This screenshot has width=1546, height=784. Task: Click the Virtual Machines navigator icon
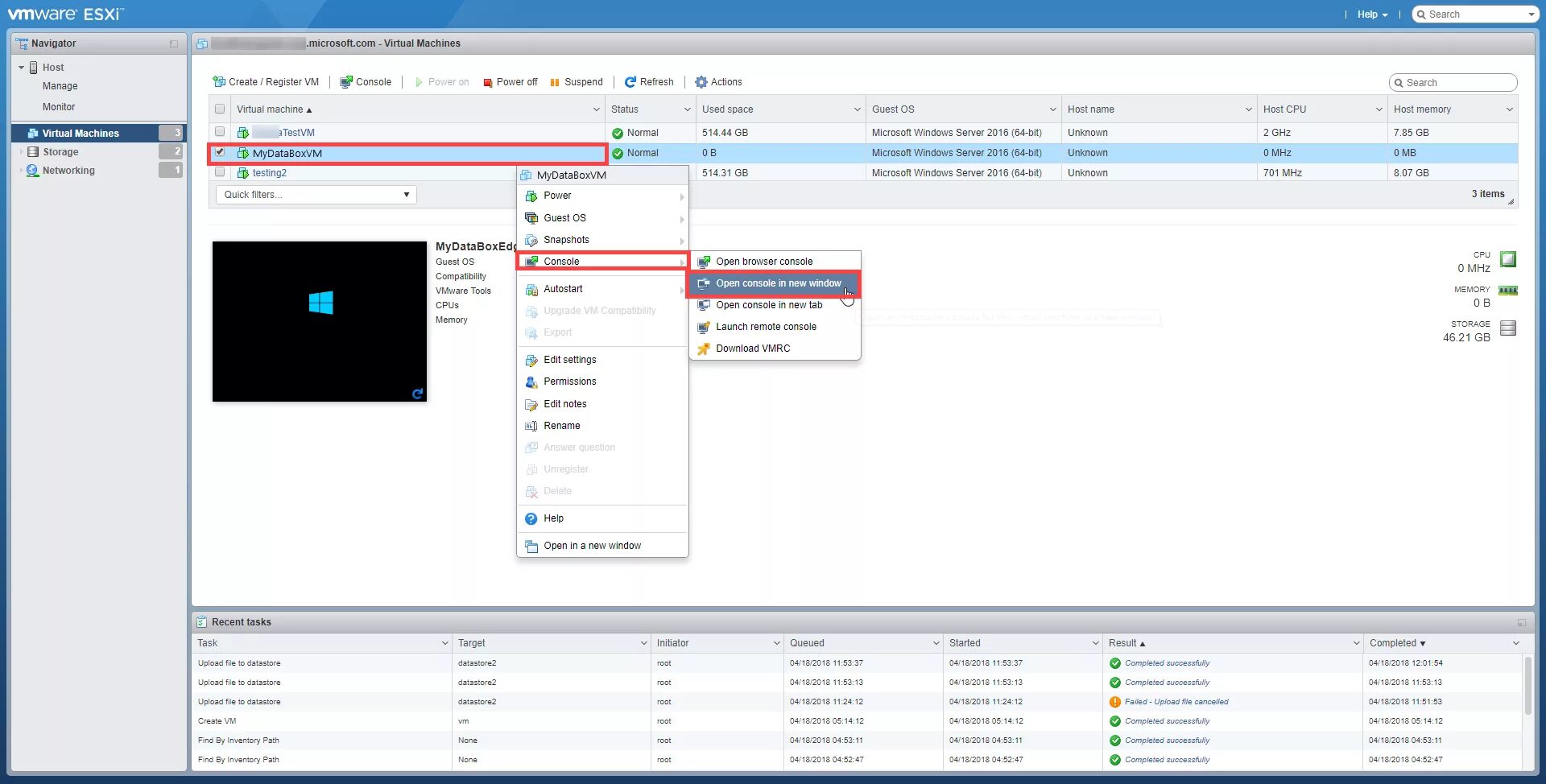coord(33,133)
